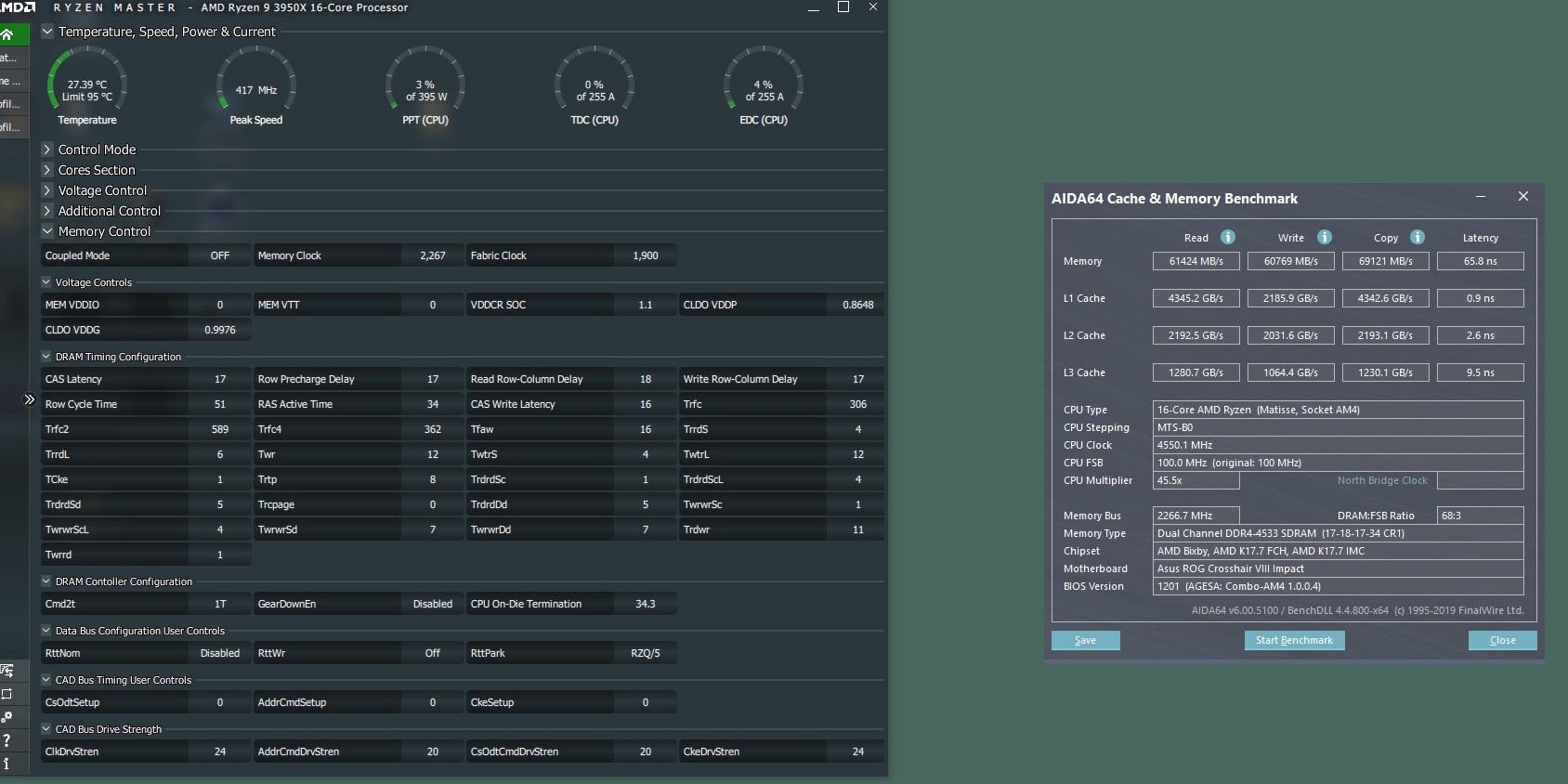The image size is (1568, 784).
Task: Click the EDC (CPU) gauge
Action: pyautogui.click(x=764, y=85)
